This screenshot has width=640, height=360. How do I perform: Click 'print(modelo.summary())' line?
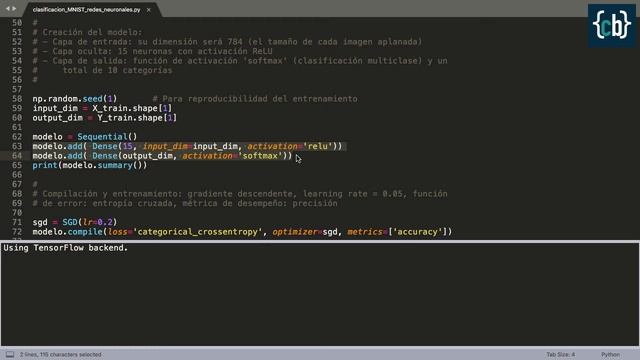pyautogui.click(x=89, y=165)
